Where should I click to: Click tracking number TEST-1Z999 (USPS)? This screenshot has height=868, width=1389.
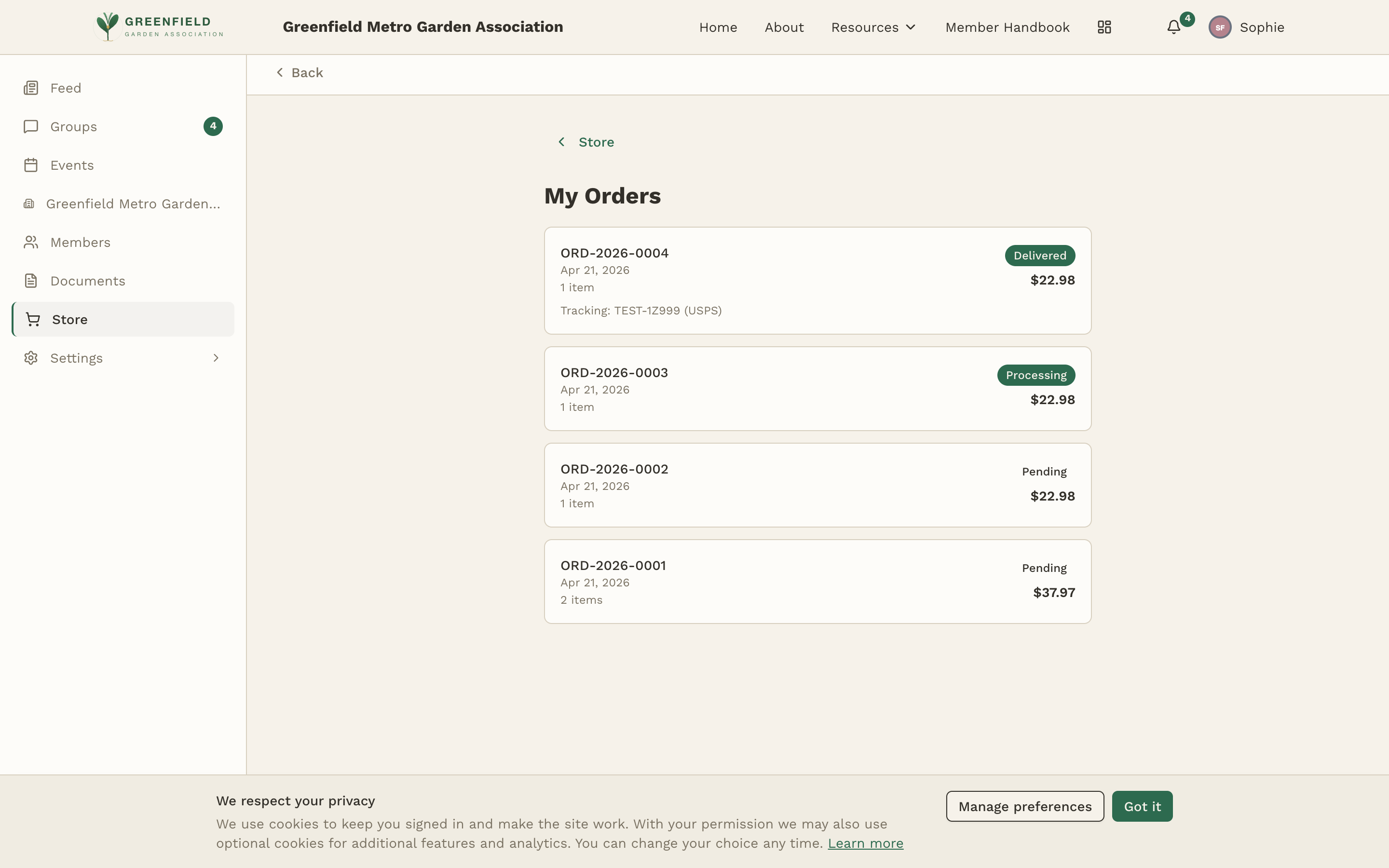click(667, 311)
